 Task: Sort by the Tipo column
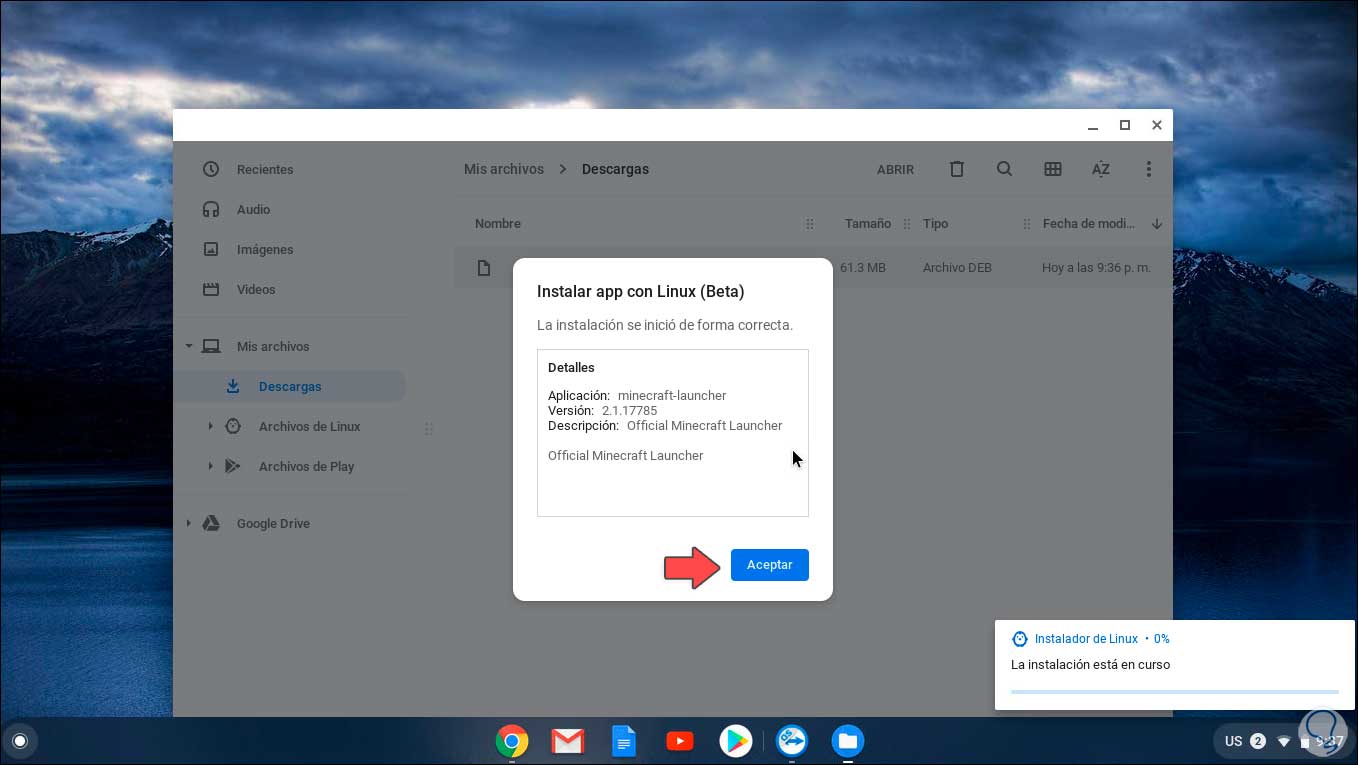pos(935,224)
